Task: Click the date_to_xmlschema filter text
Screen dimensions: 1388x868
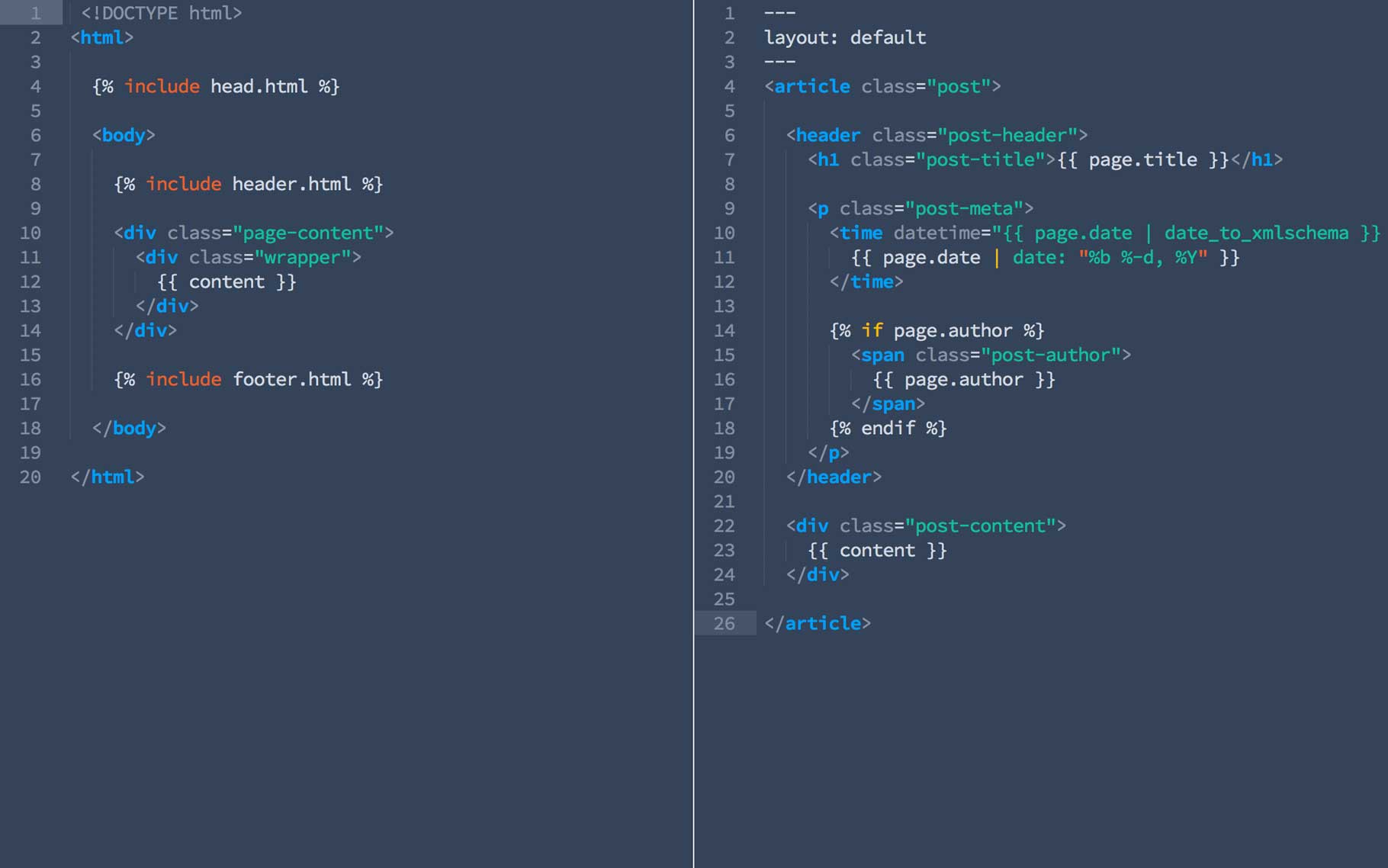Action: (1255, 233)
